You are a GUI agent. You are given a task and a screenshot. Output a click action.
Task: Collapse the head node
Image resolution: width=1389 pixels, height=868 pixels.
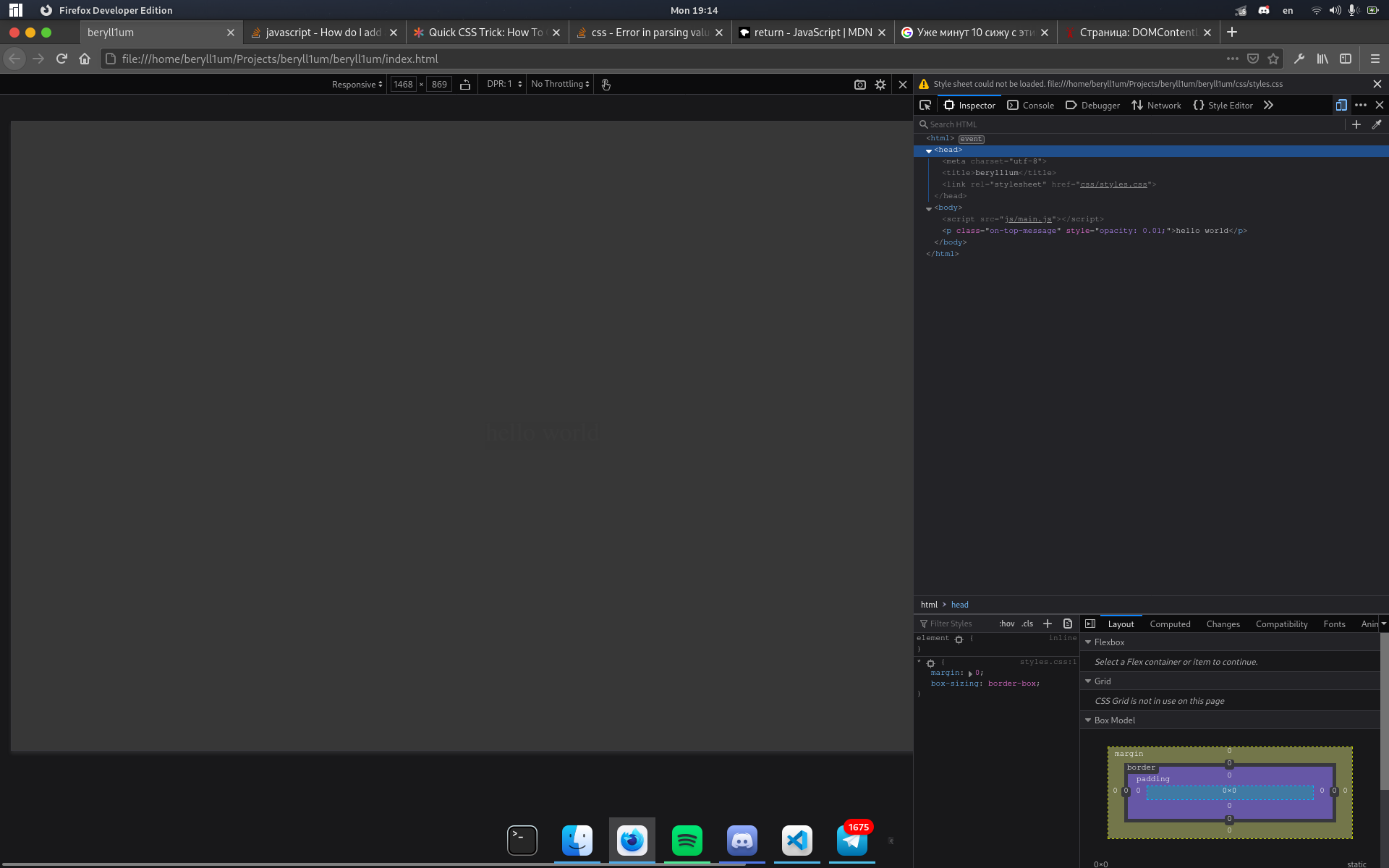pos(929,150)
